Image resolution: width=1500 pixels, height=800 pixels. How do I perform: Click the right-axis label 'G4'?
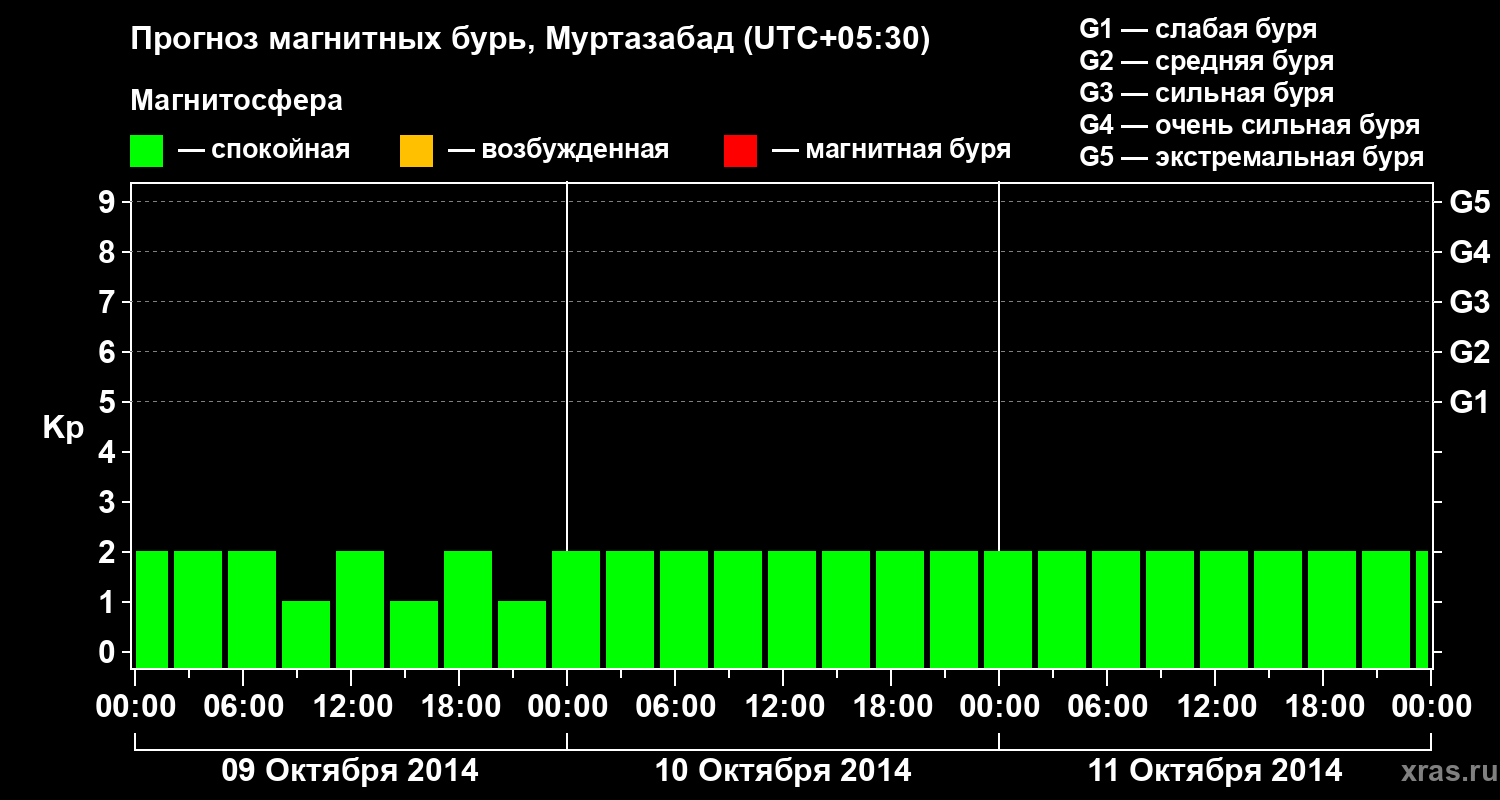point(1470,252)
